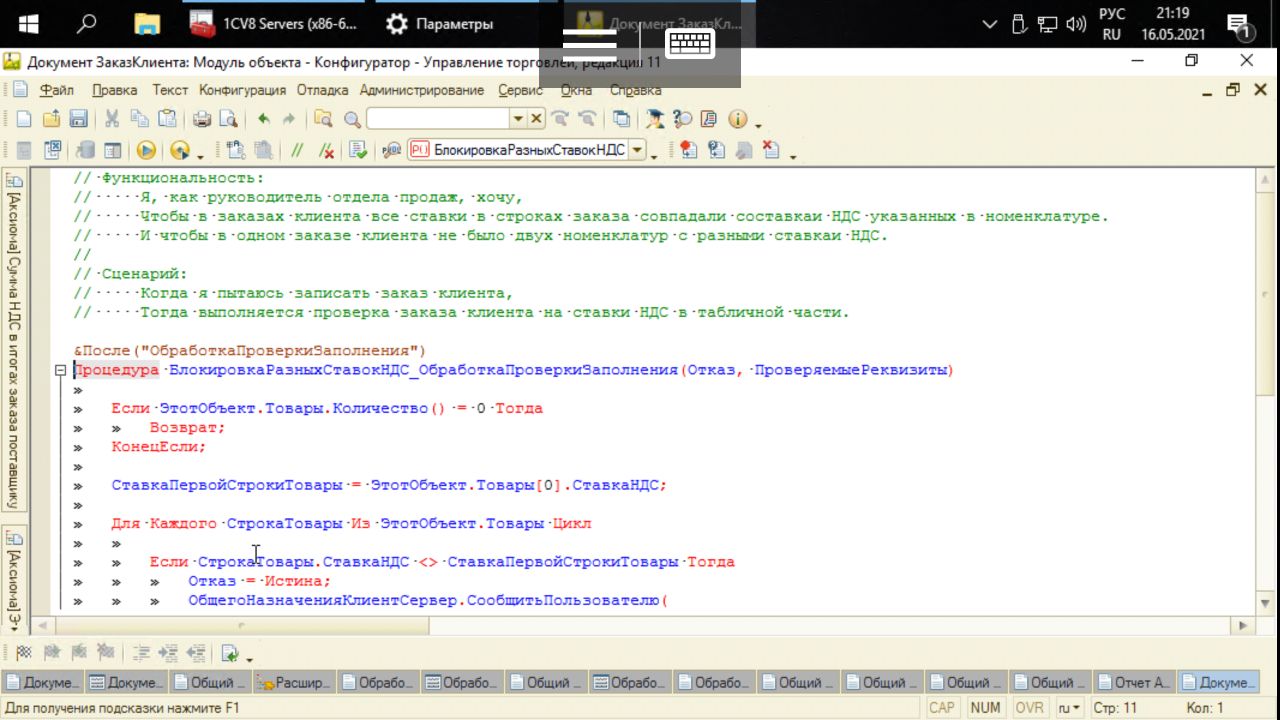
Task: Click the Print icon in toolbar
Action: 201,119
